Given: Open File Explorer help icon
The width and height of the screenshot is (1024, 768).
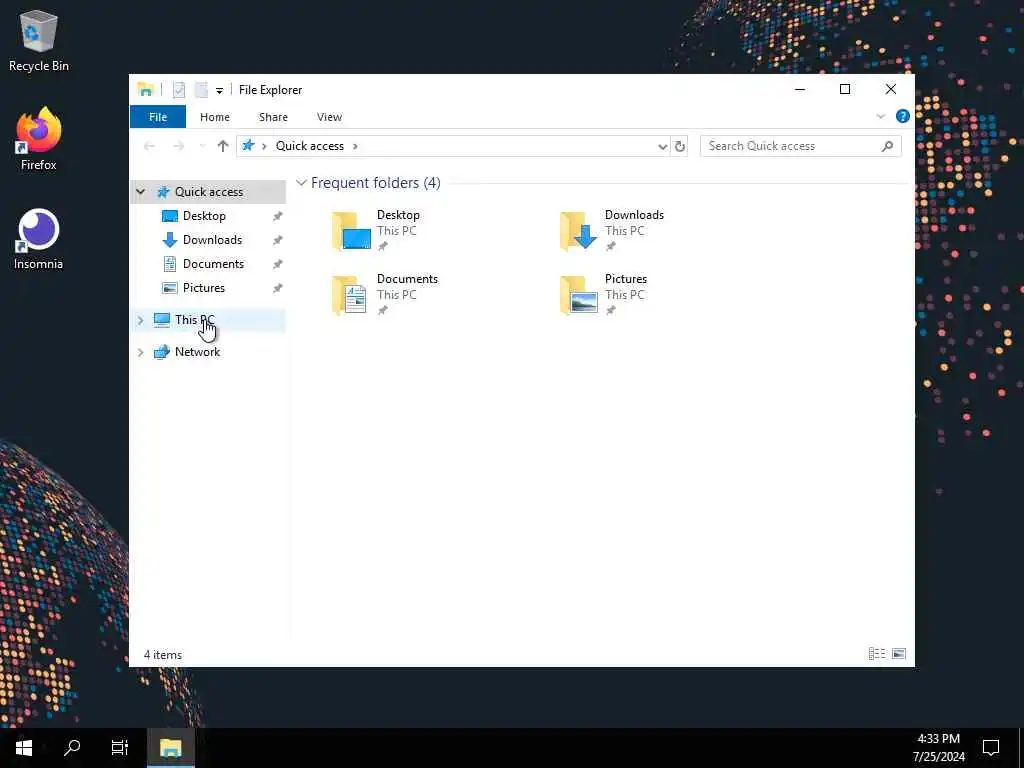Looking at the screenshot, I should (903, 116).
